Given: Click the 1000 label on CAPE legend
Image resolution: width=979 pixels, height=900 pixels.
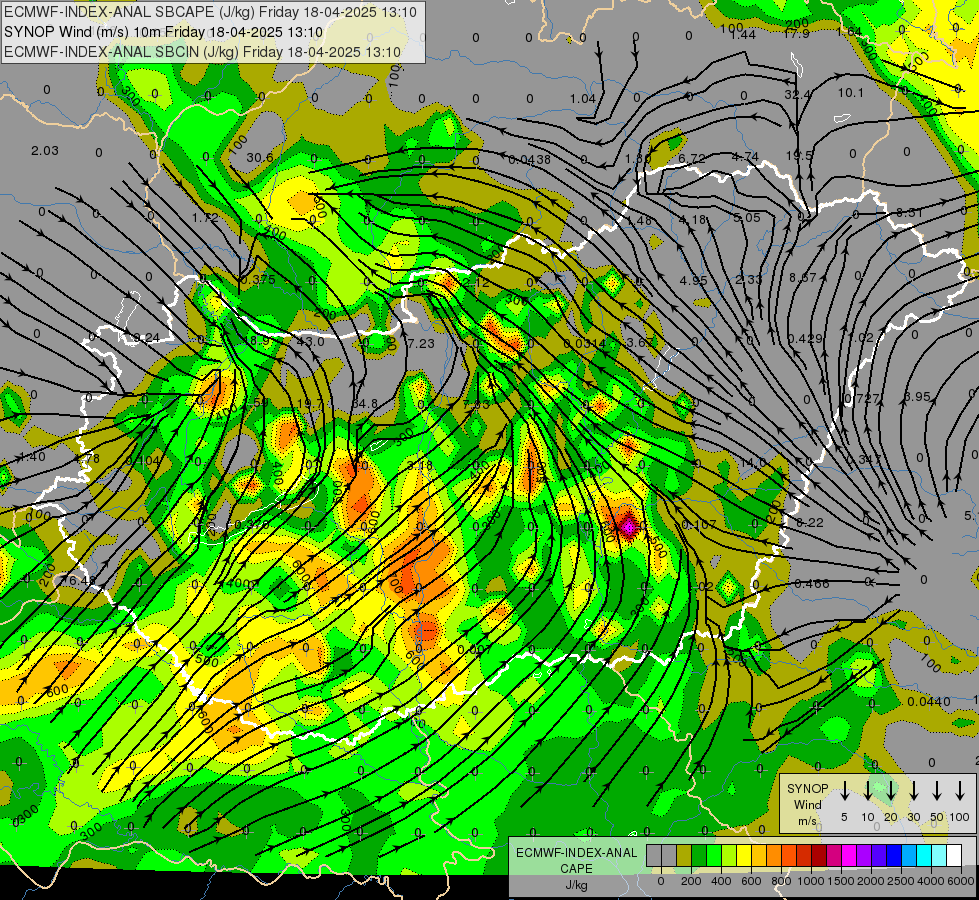Looking at the screenshot, I should click(x=811, y=881).
